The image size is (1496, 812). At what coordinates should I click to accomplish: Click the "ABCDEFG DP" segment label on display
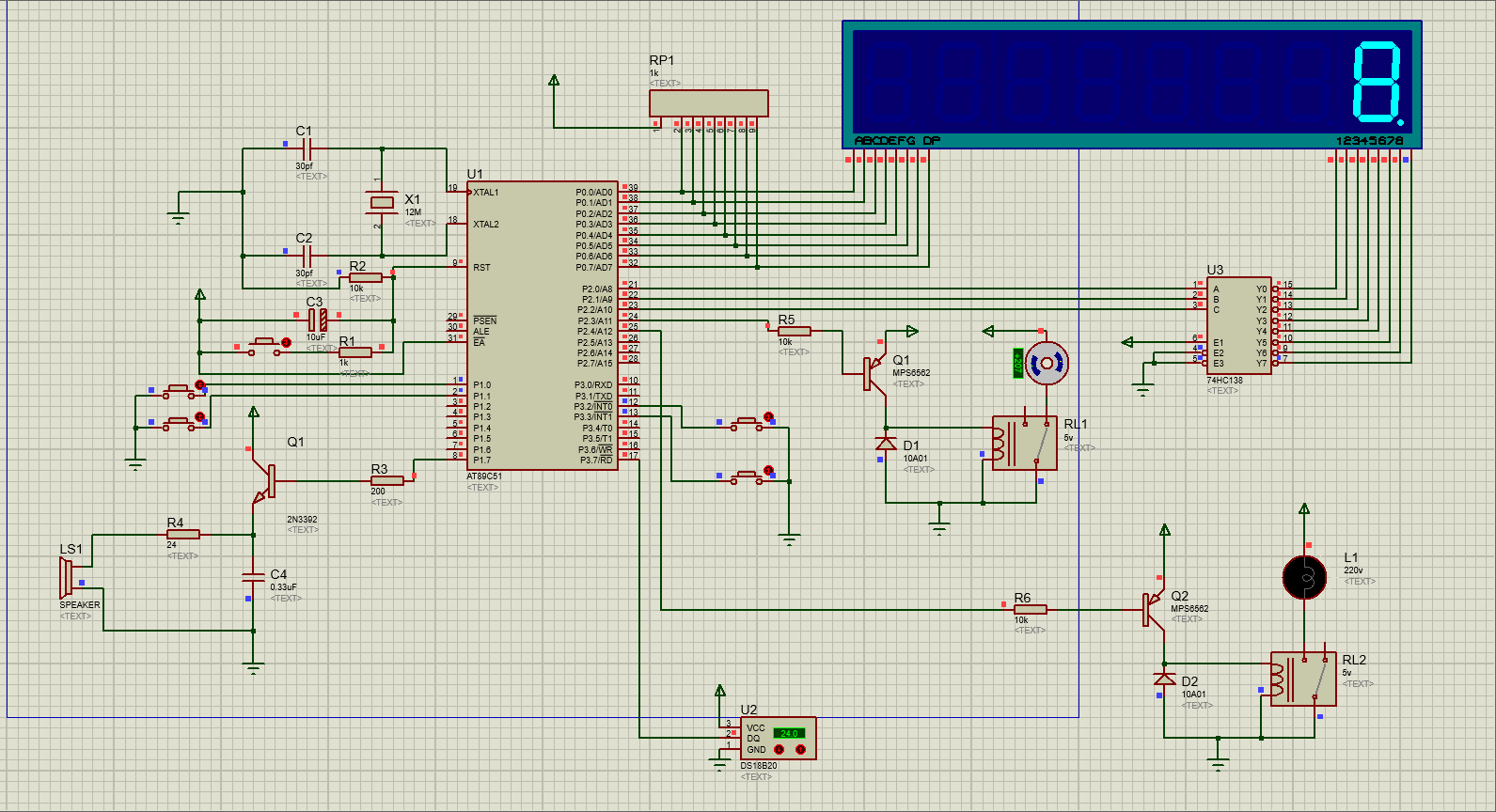(897, 141)
